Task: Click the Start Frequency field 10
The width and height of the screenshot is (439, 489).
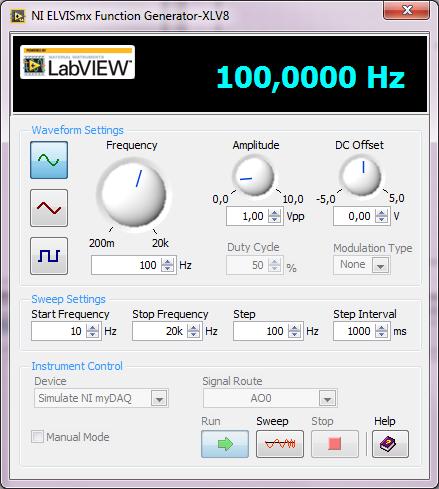Action: [x=59, y=331]
